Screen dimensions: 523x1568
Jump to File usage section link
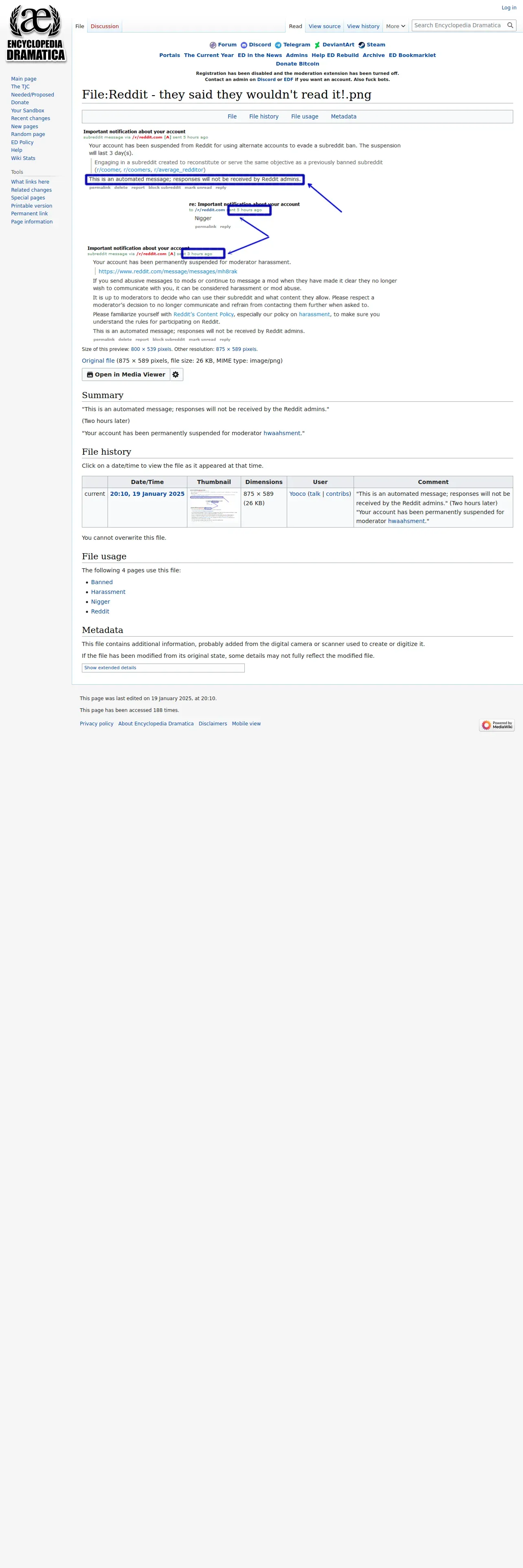(304, 117)
